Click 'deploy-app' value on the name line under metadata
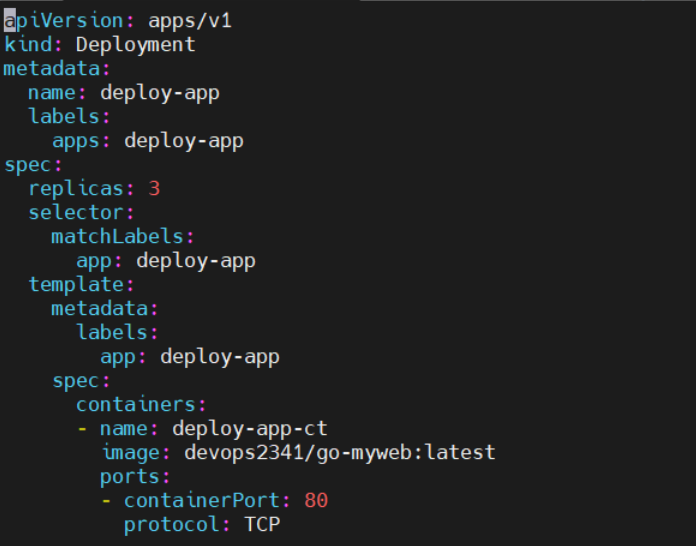 click(160, 94)
